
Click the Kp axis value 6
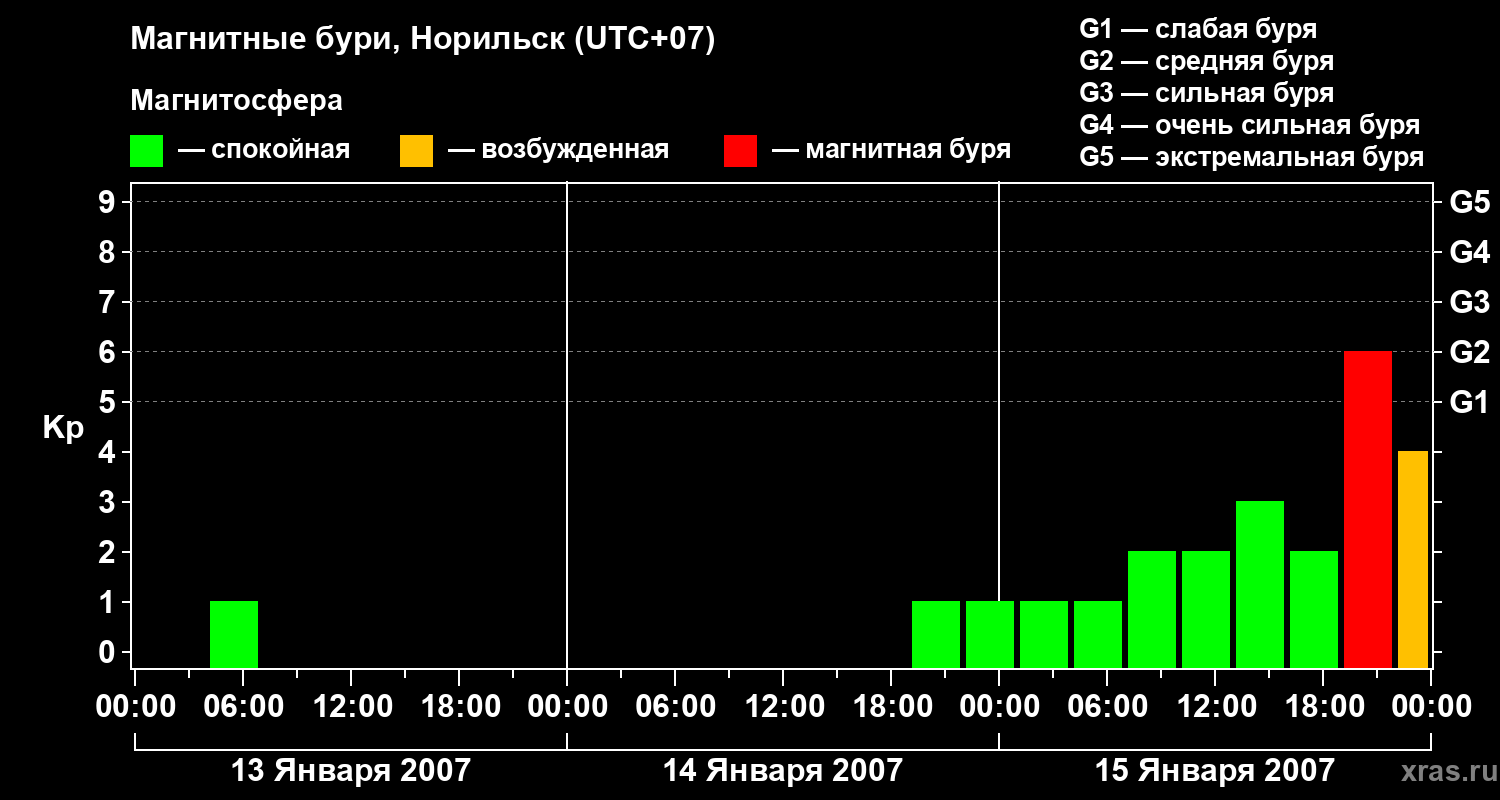coord(109,352)
